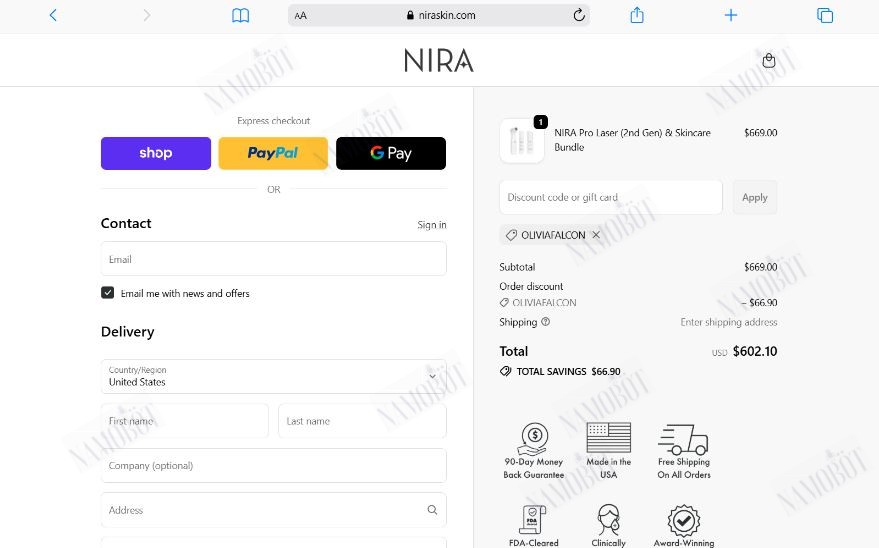Open the Country/Region dropdown
Image resolution: width=879 pixels, height=548 pixels.
(274, 377)
